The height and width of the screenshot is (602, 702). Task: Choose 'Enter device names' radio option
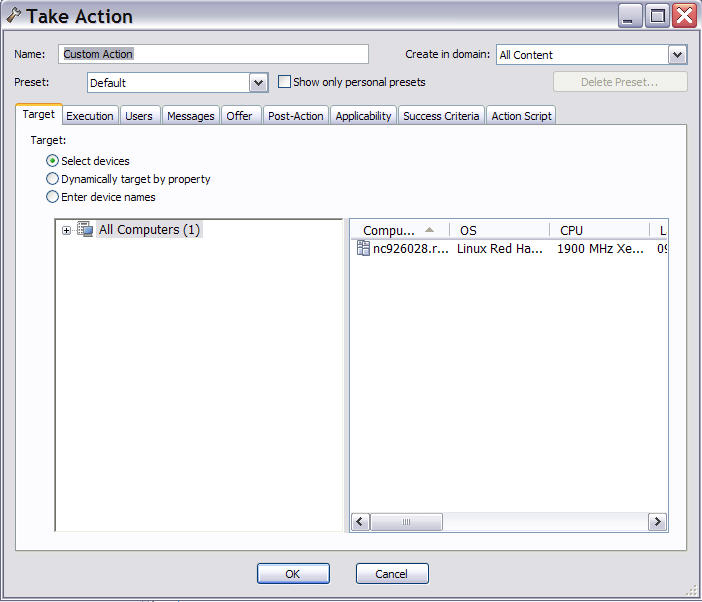(52, 197)
